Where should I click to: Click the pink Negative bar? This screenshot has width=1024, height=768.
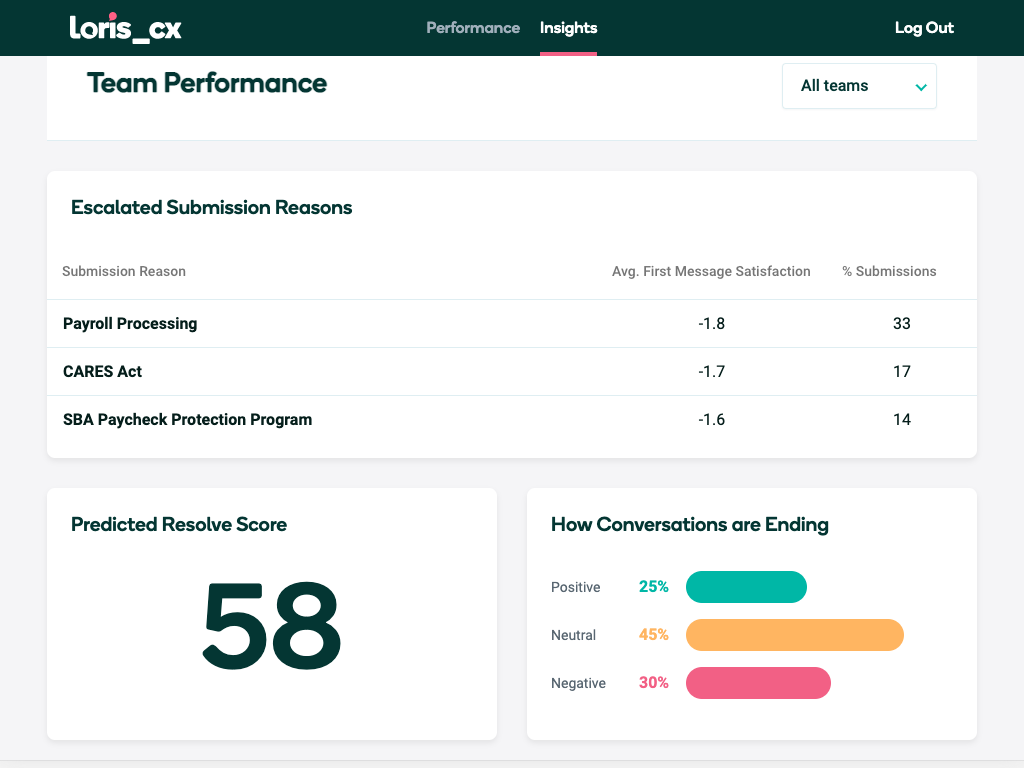(x=758, y=683)
